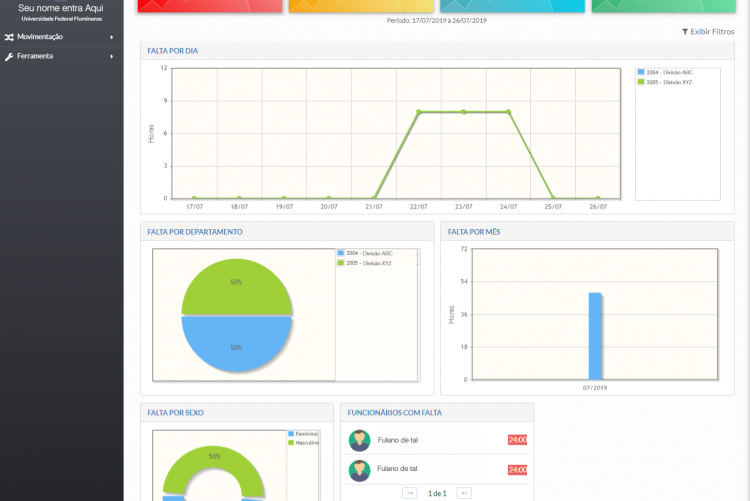Click 2005 - Divisão XYZ in department legend

coord(364,263)
